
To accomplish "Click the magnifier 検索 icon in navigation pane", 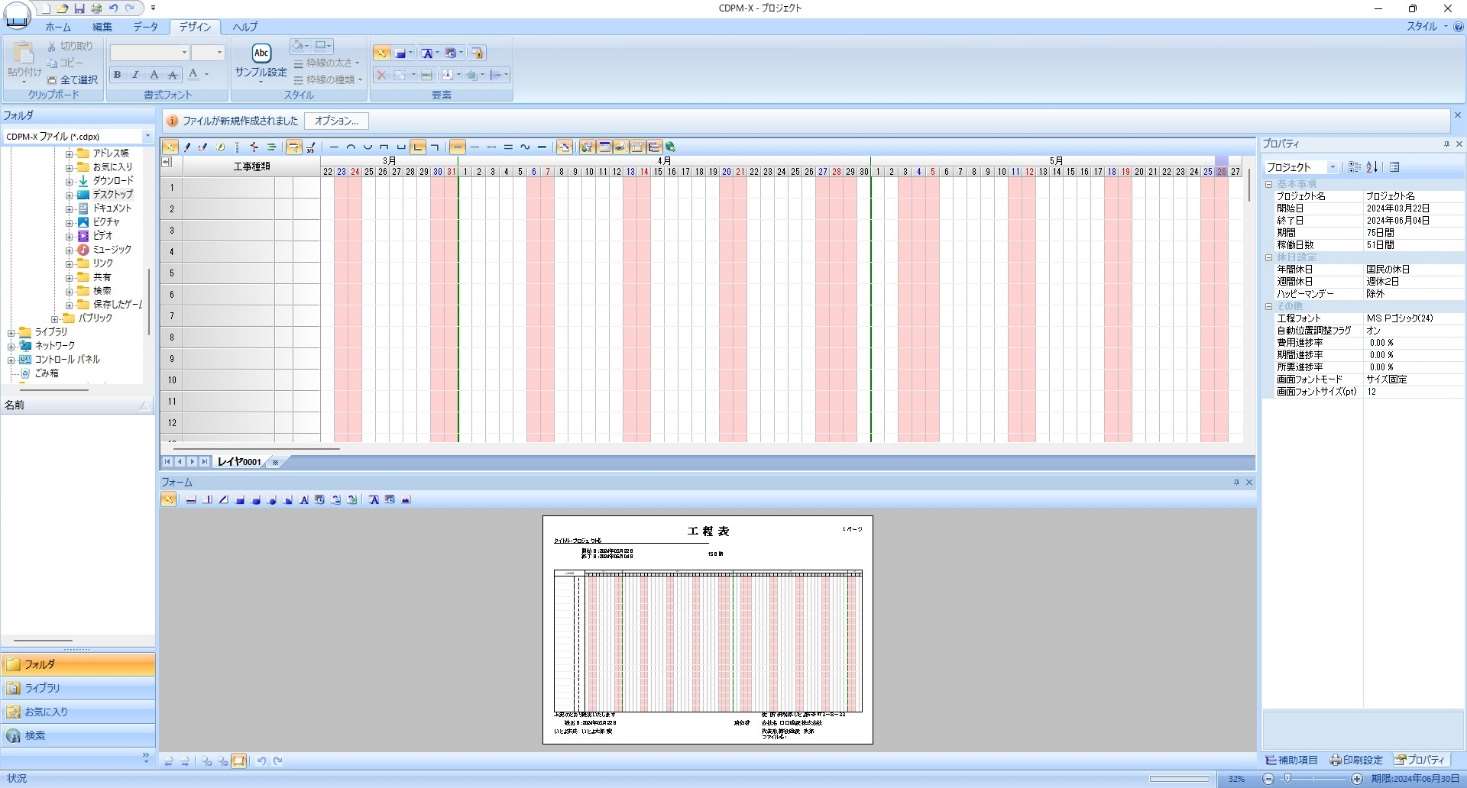I will coord(13,736).
